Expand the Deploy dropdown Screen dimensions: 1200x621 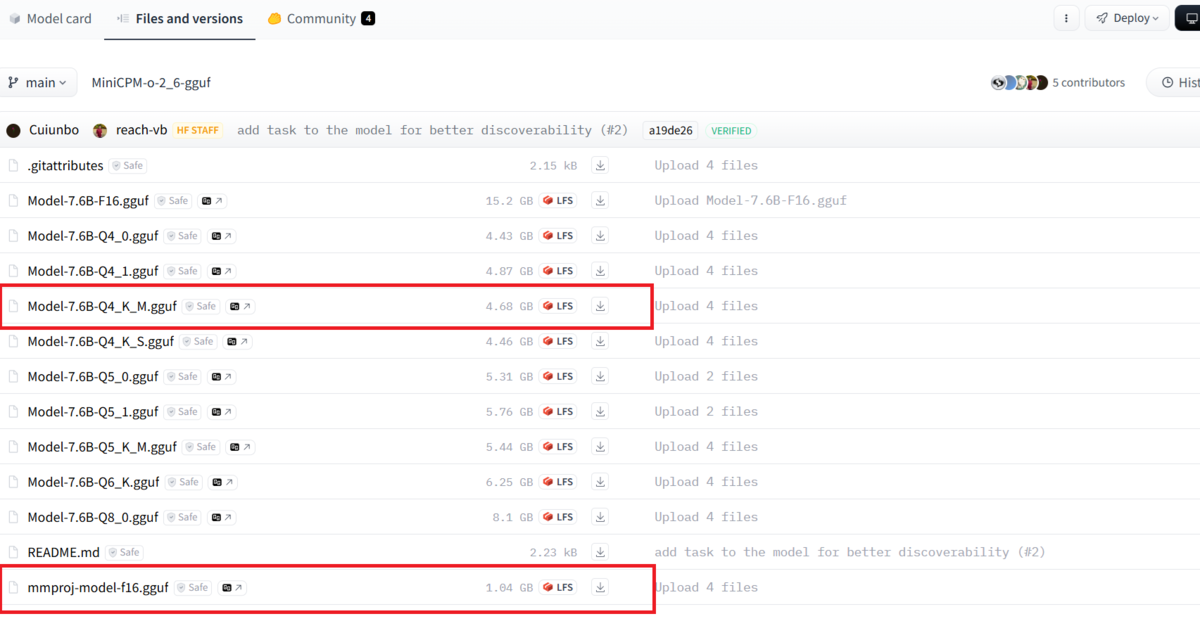tap(1127, 18)
